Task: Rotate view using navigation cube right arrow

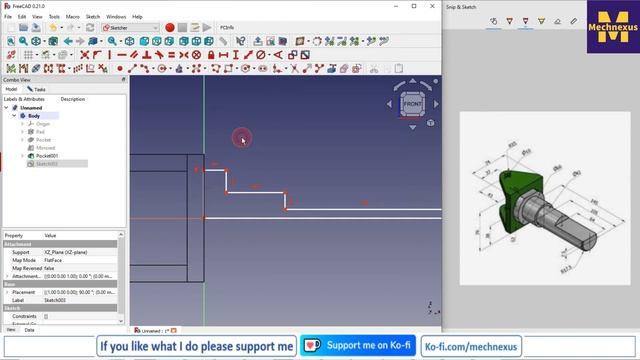Action: (436, 104)
